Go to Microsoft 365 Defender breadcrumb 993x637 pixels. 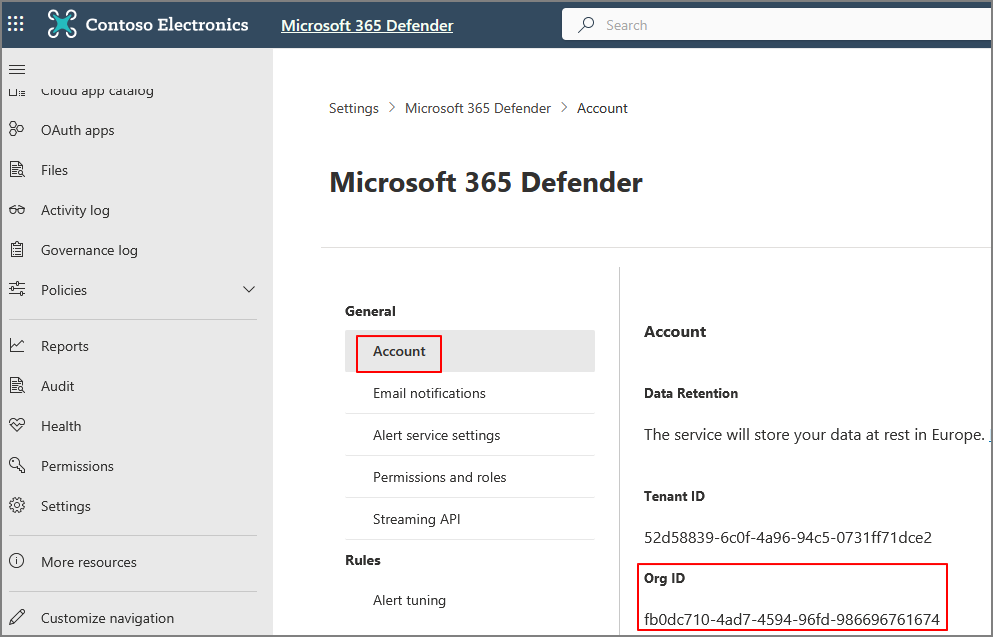click(x=478, y=108)
